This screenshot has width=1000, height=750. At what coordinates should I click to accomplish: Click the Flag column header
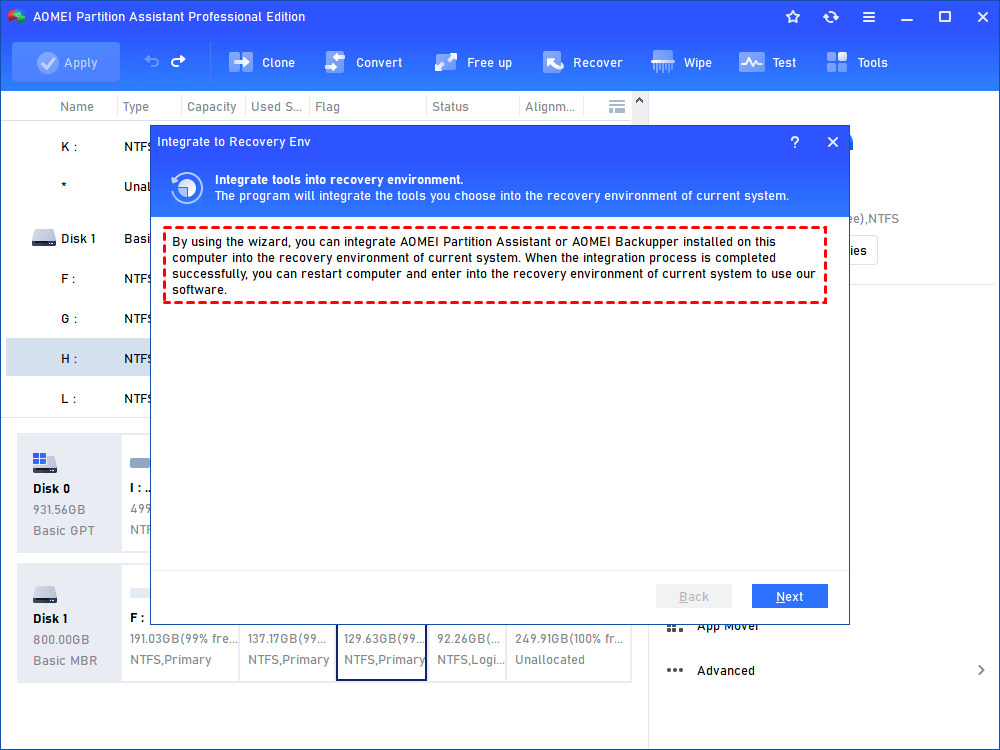327,107
